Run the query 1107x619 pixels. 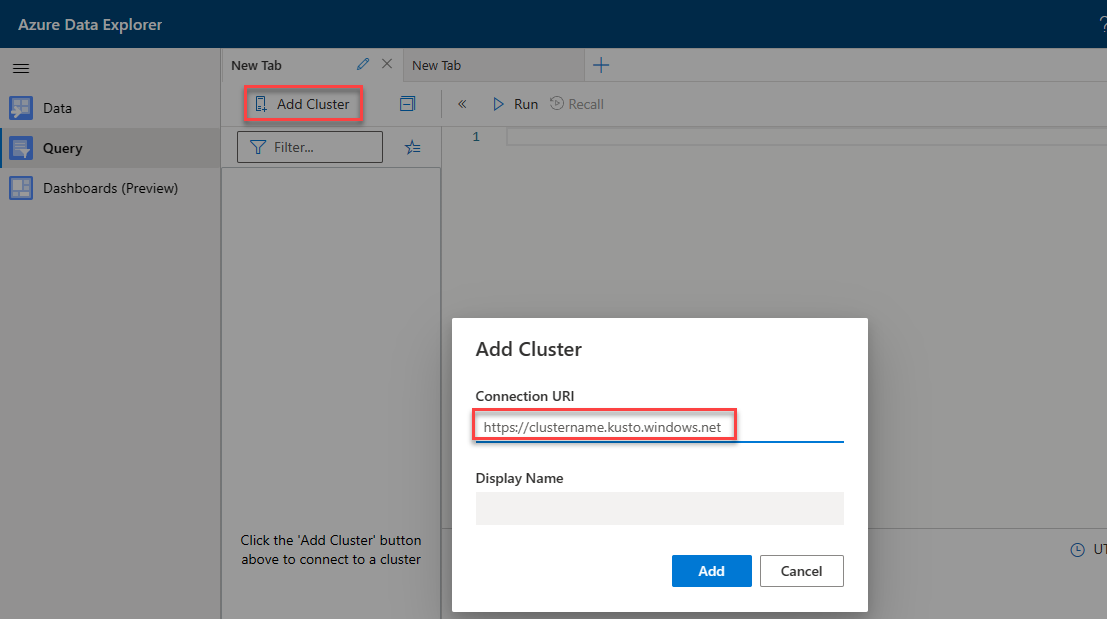point(515,104)
